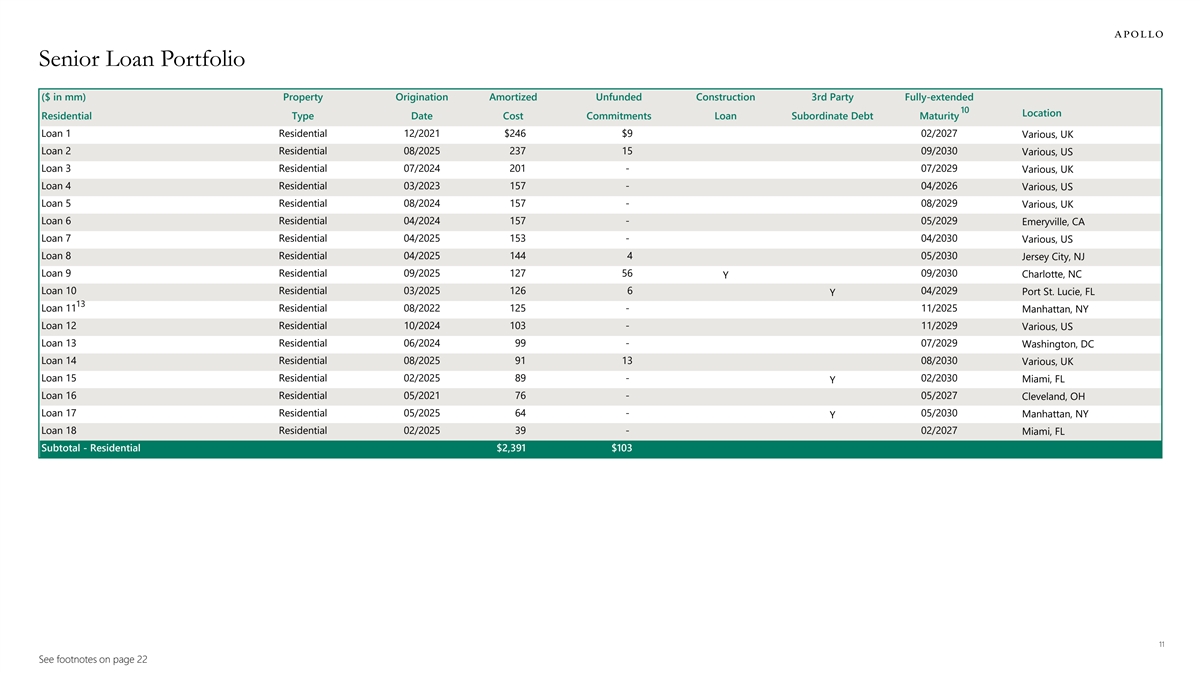Screen dimensions: 1200x675
Task: Click the Subtotal - Residential row label
Action: tap(91, 448)
